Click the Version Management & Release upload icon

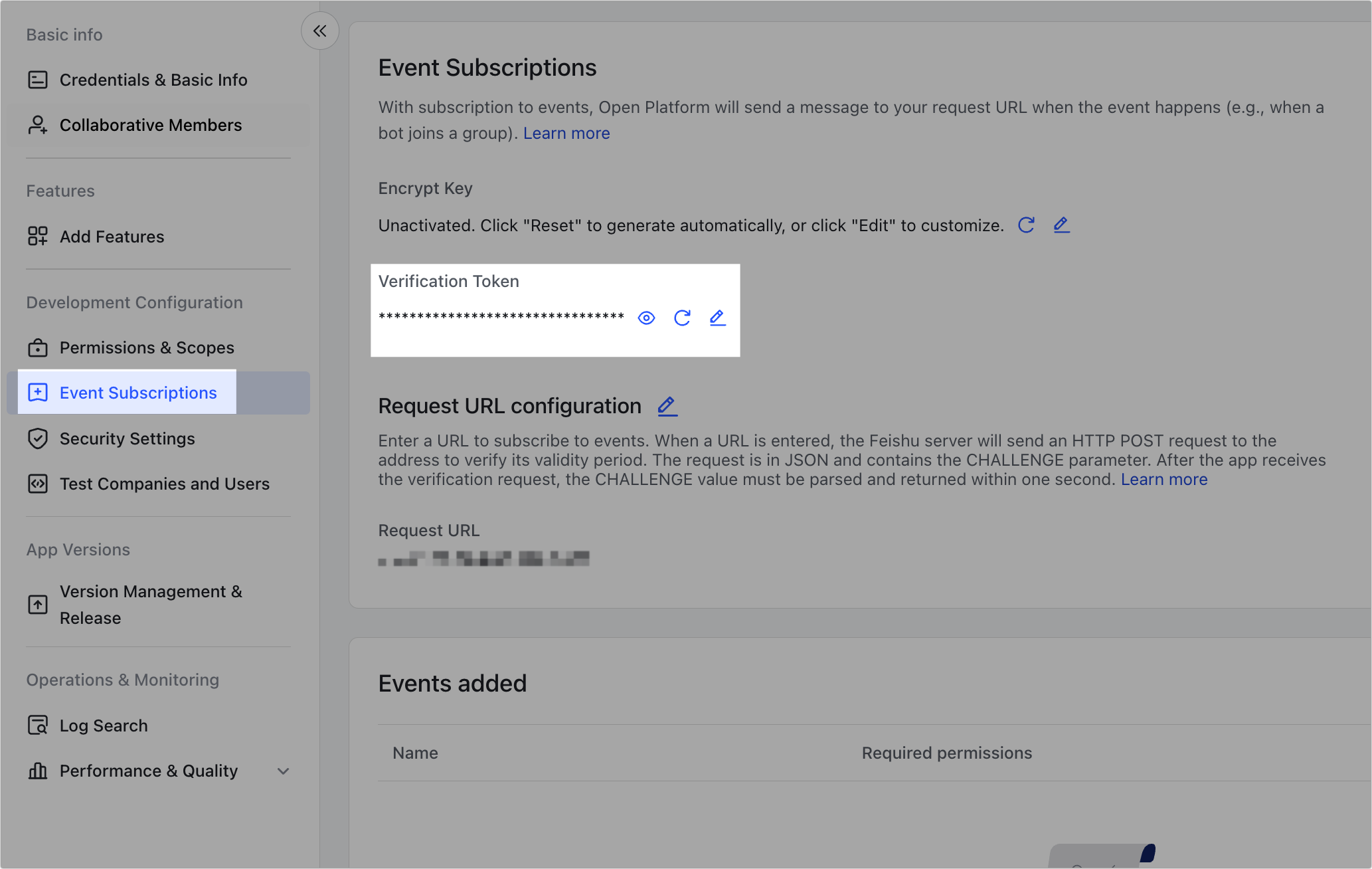[38, 604]
